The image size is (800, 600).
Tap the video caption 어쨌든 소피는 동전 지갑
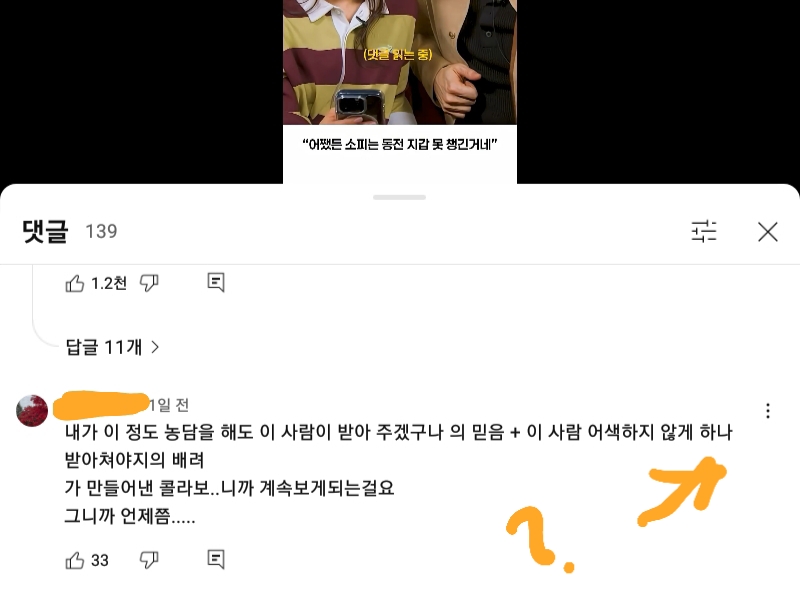[400, 144]
